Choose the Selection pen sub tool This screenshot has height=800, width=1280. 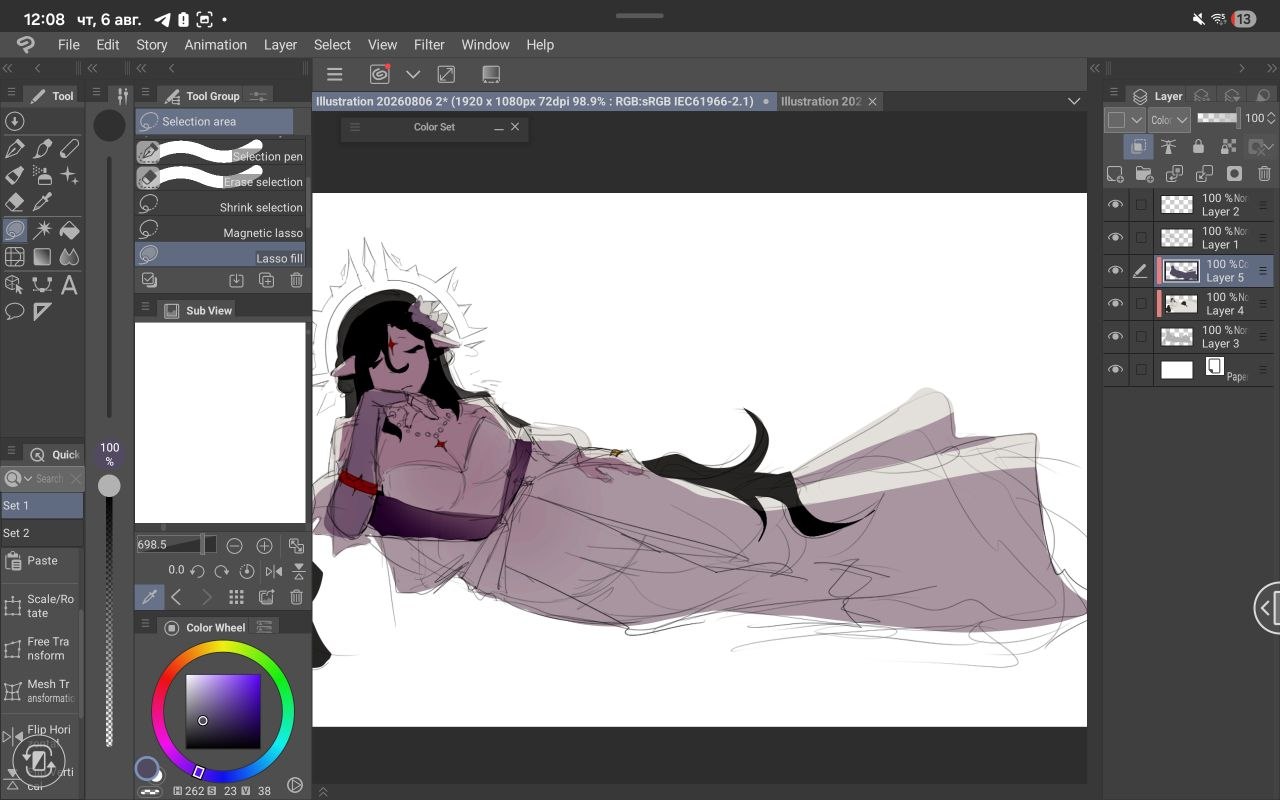[220, 156]
